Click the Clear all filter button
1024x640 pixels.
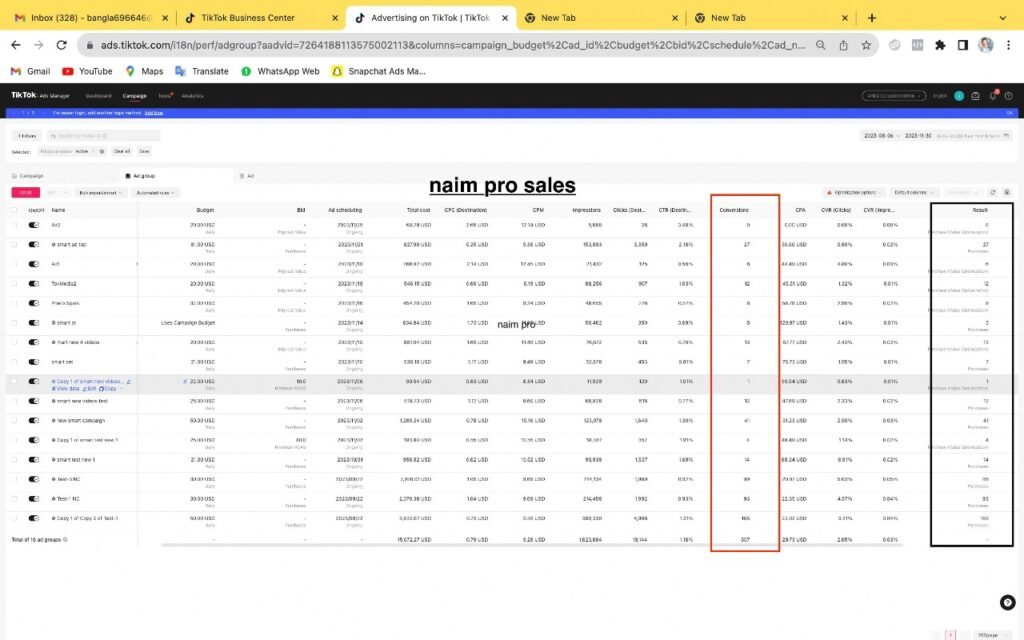tap(121, 151)
